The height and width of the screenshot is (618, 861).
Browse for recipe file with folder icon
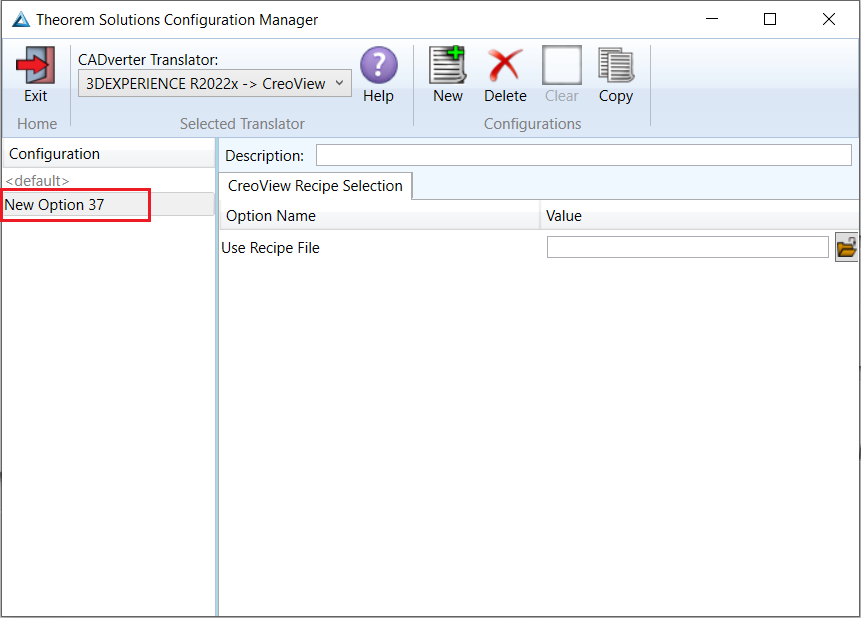click(846, 247)
